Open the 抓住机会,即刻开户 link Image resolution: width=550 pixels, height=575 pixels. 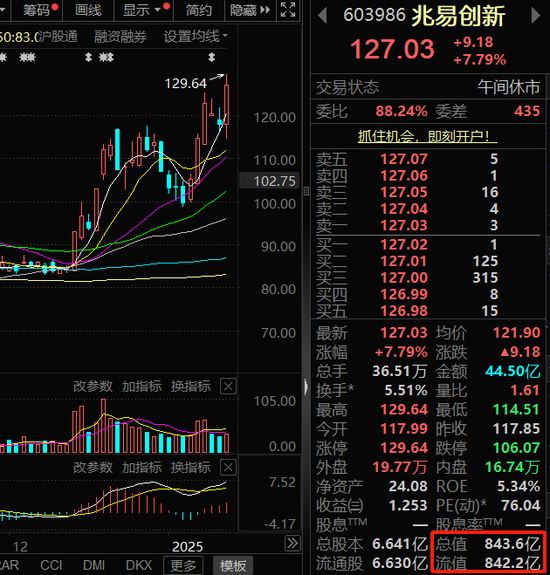coord(427,136)
